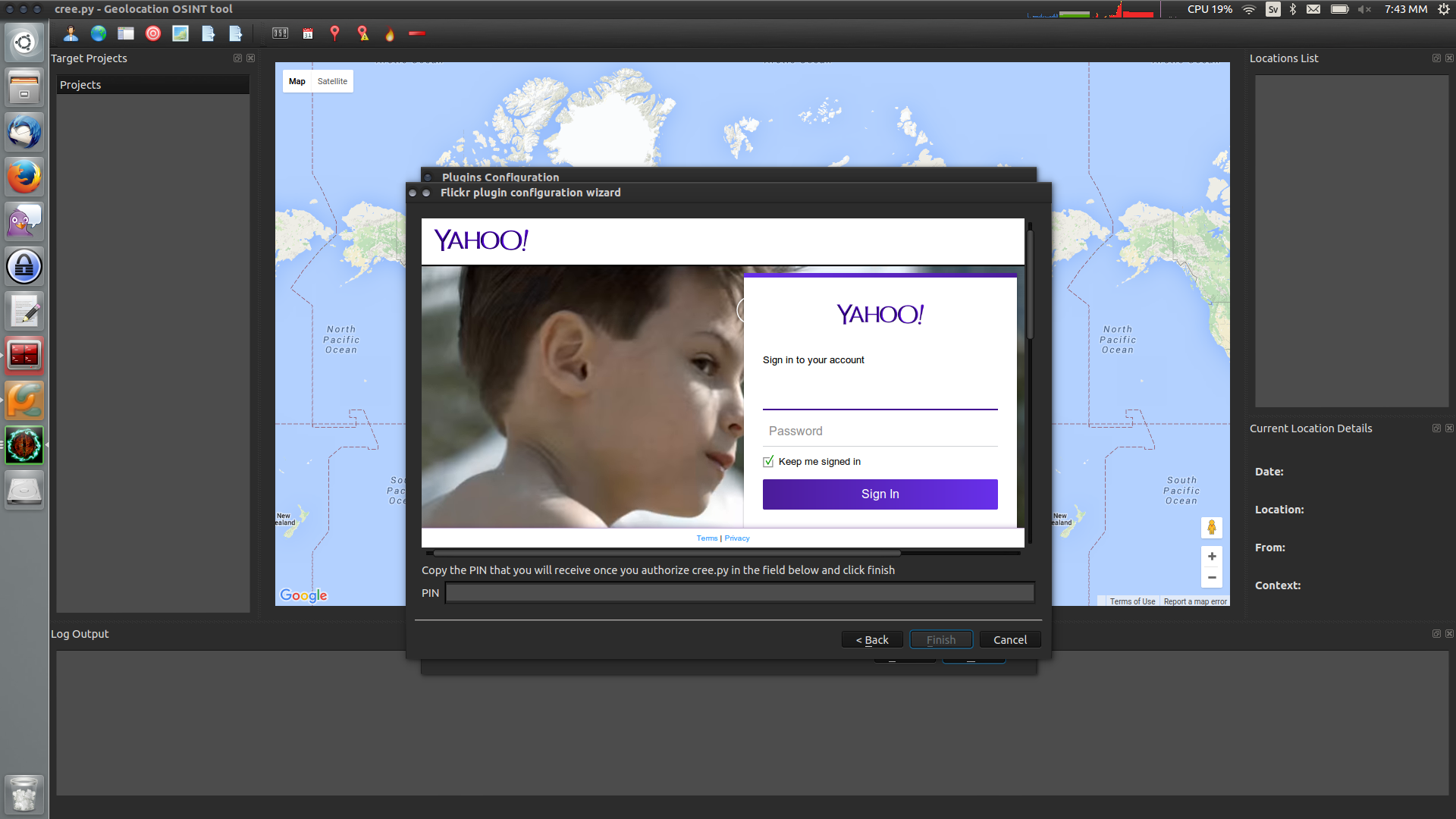Float the Locations List panel
1456x819 pixels.
1436,58
